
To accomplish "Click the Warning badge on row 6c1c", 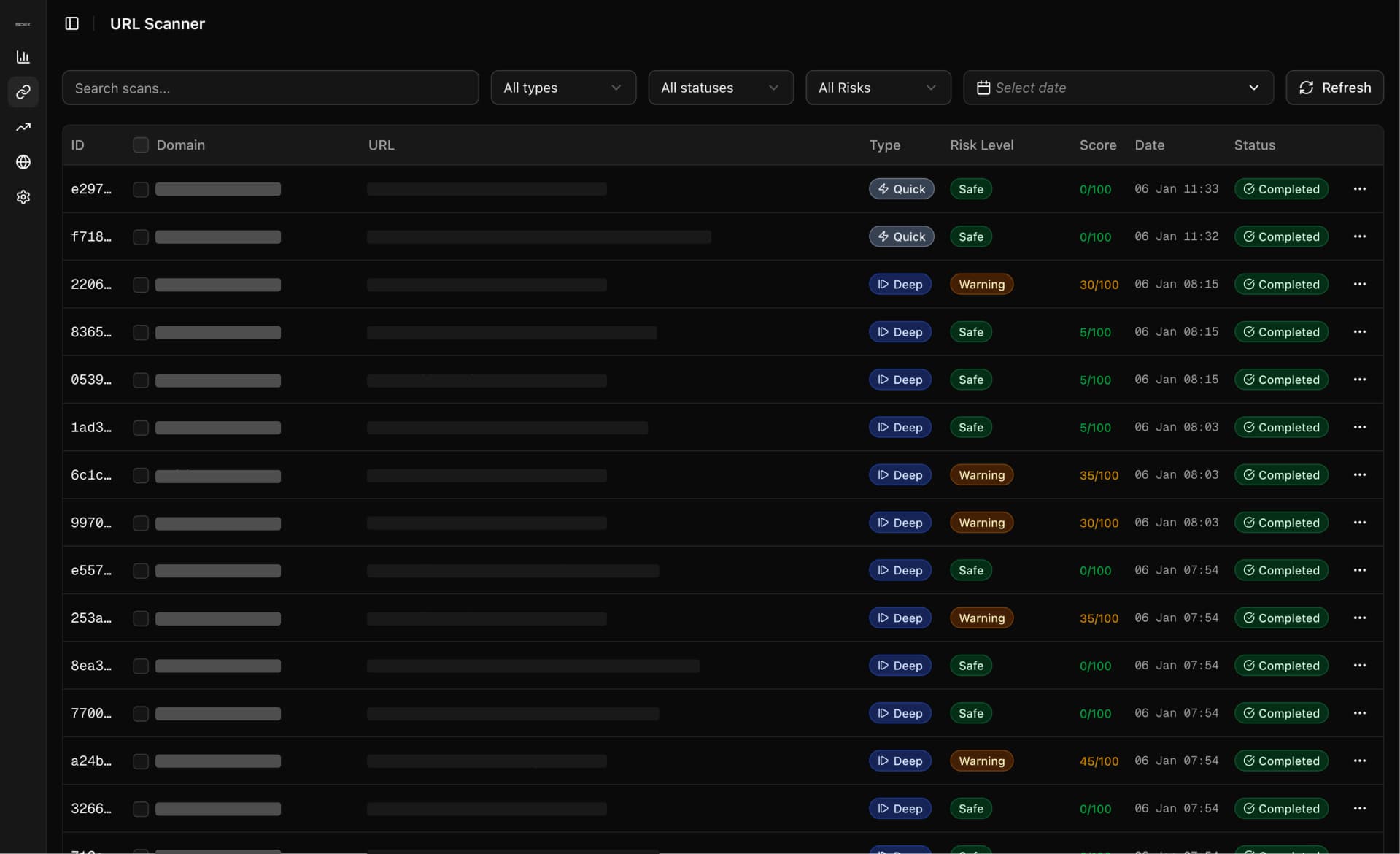I will [981, 474].
